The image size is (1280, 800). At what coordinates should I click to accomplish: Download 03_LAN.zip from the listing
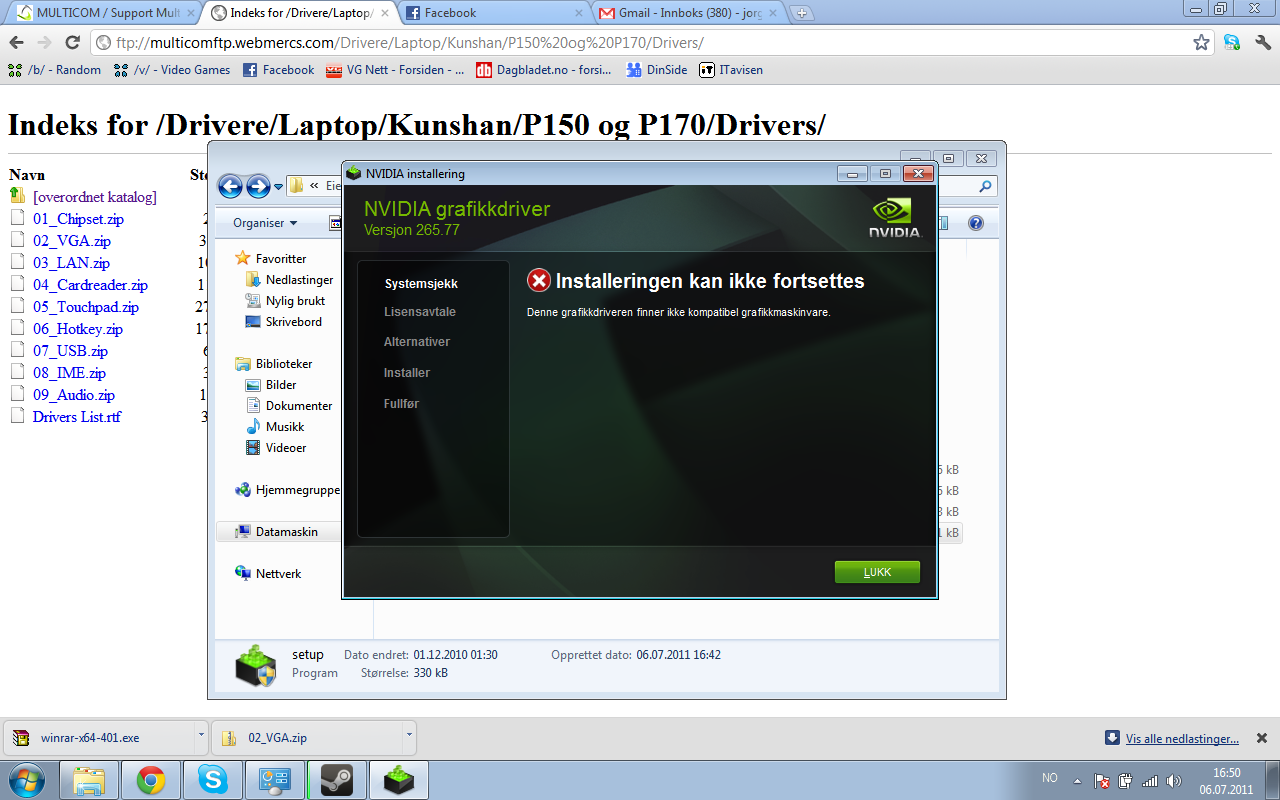[x=71, y=263]
